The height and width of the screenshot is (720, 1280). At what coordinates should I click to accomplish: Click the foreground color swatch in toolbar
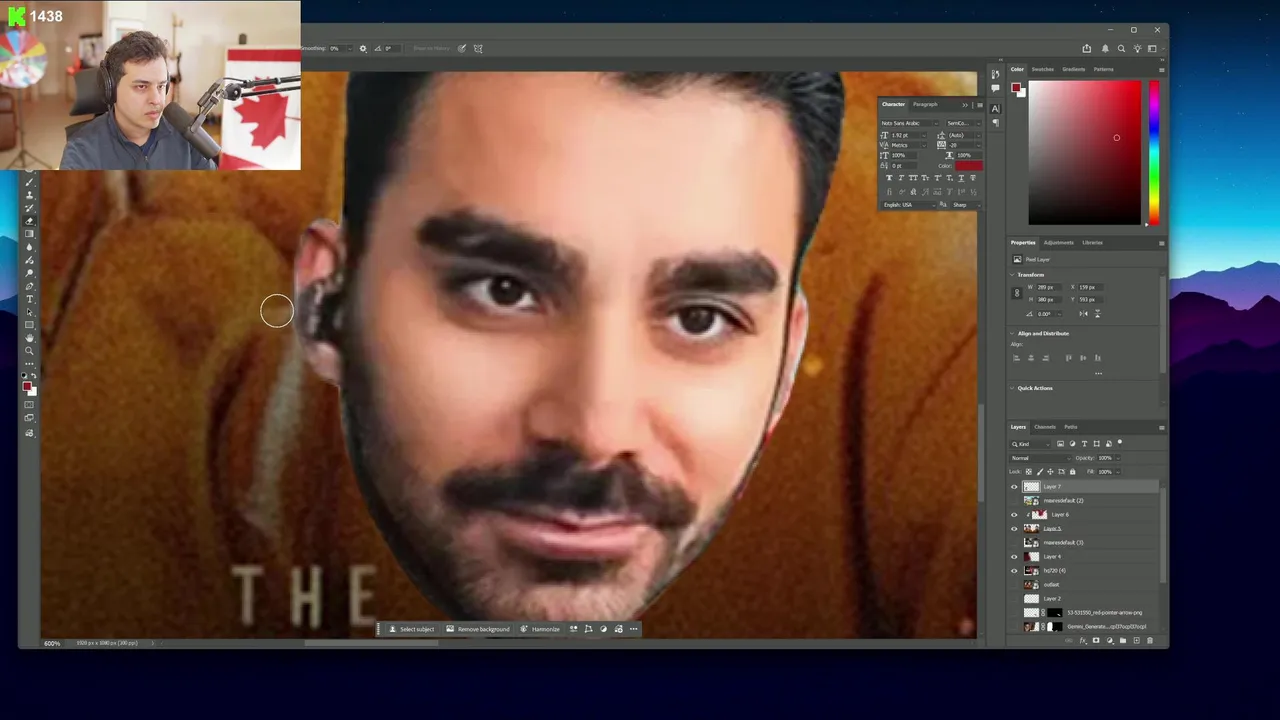(26, 386)
